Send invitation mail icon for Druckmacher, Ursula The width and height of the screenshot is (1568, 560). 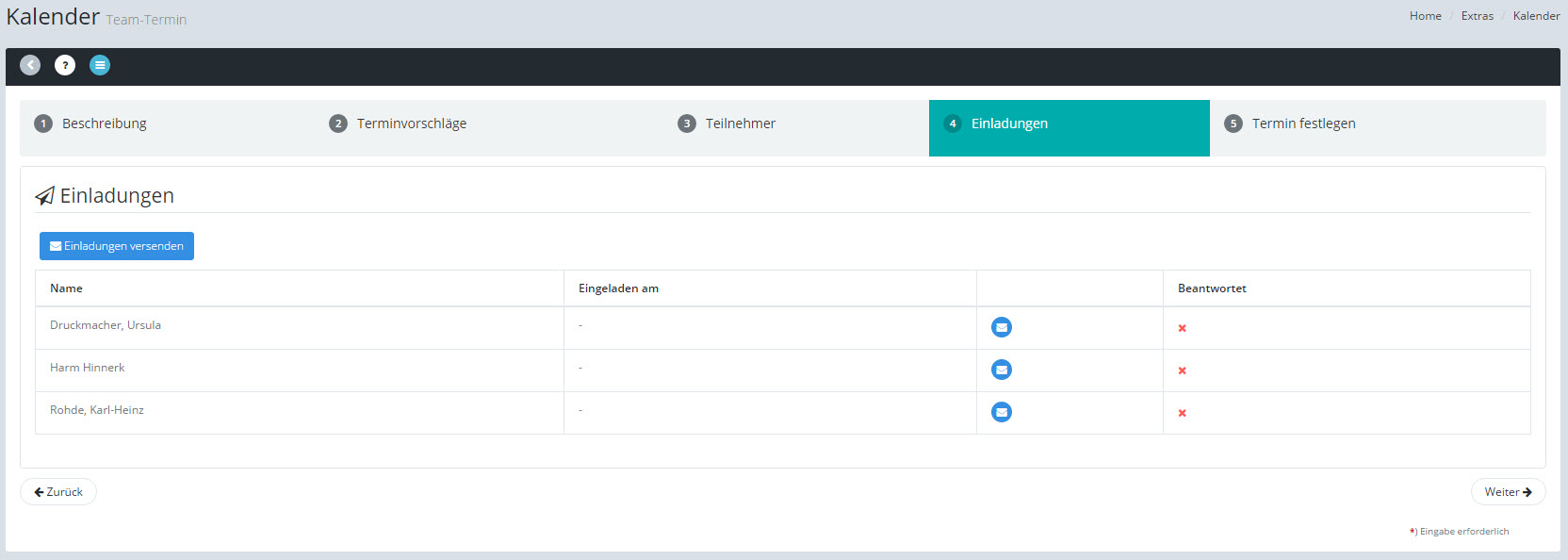(x=1001, y=327)
